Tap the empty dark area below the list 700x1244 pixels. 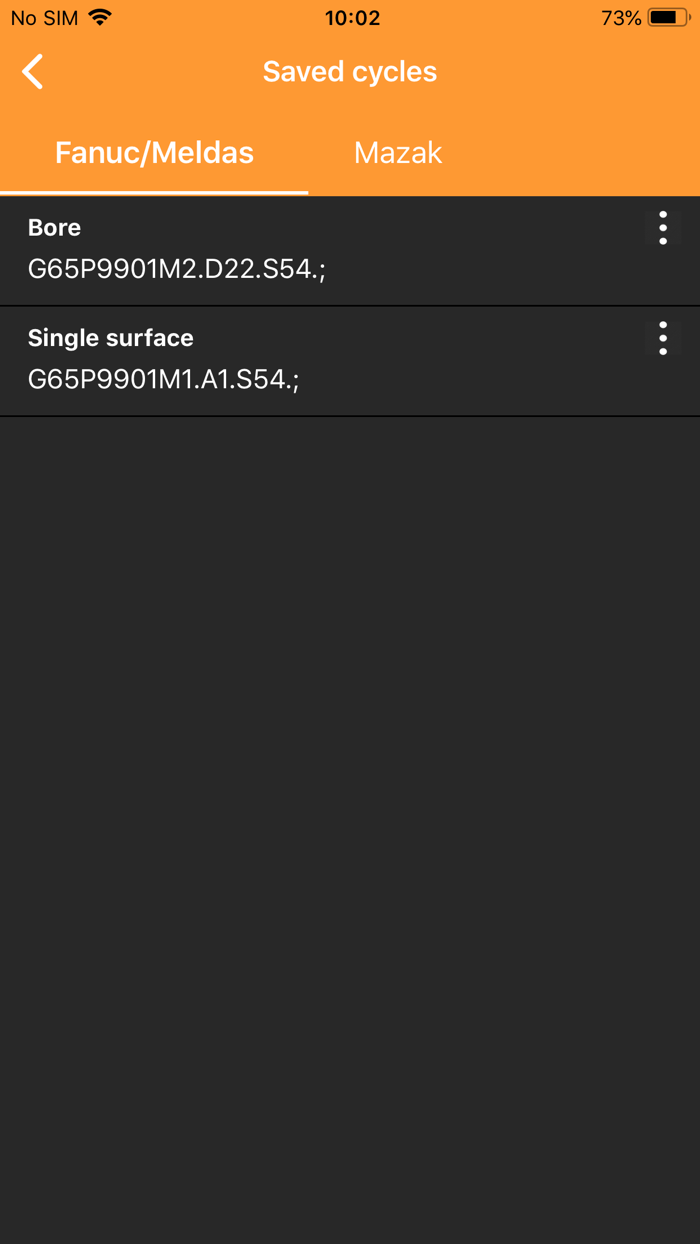pyautogui.click(x=350, y=830)
